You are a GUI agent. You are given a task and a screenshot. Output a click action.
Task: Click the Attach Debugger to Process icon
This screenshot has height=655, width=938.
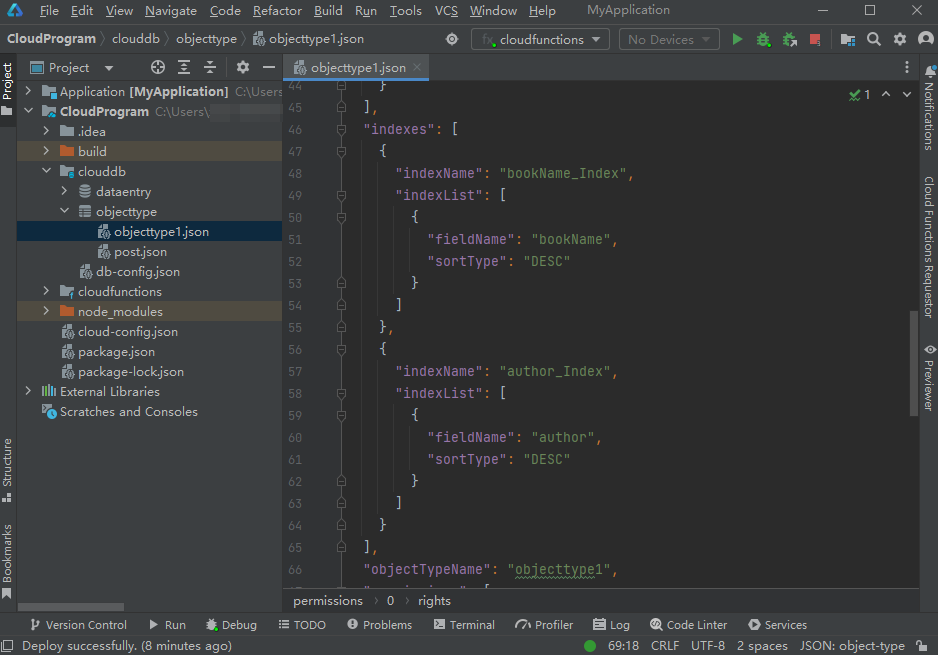pos(790,39)
